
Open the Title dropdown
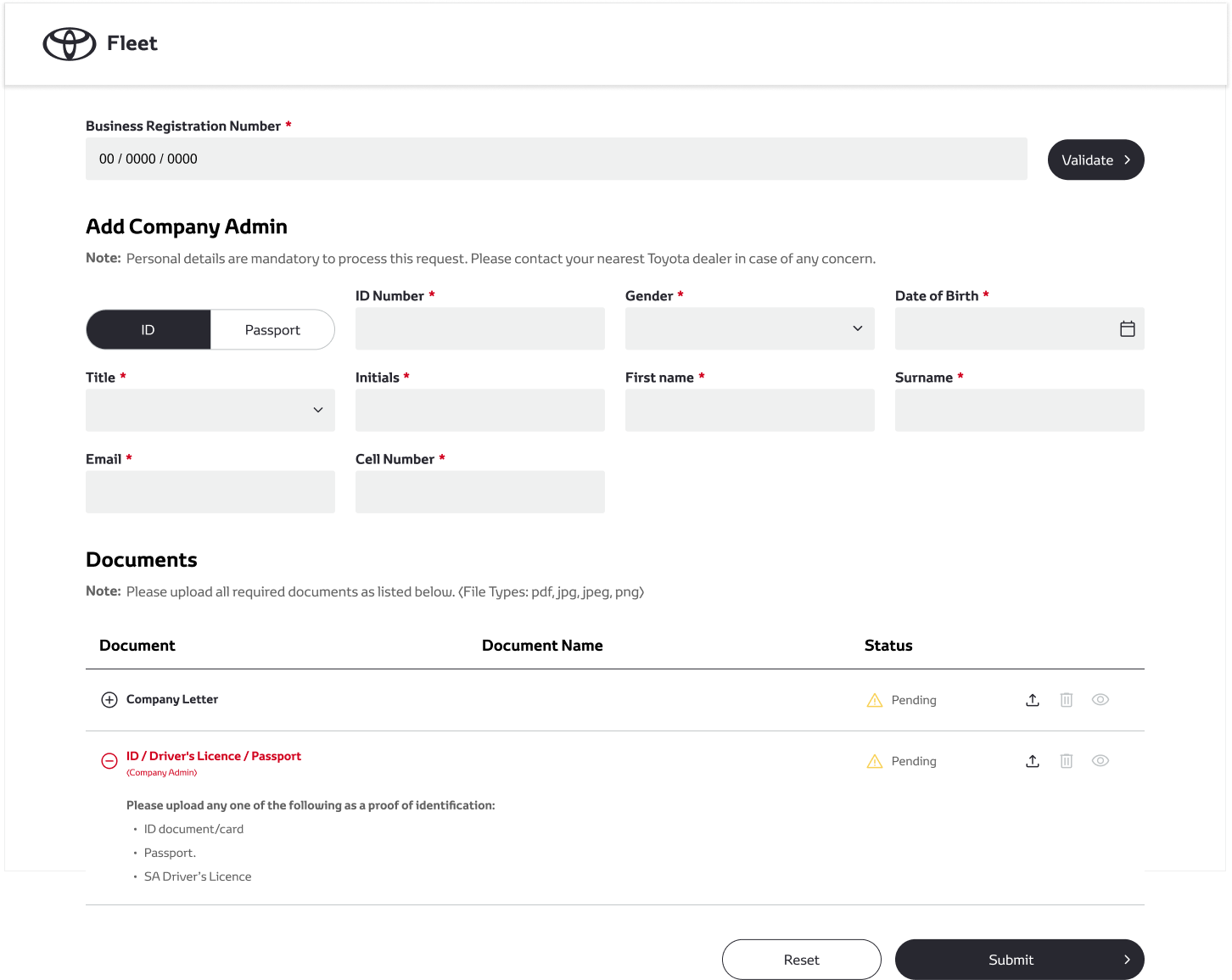click(x=210, y=411)
